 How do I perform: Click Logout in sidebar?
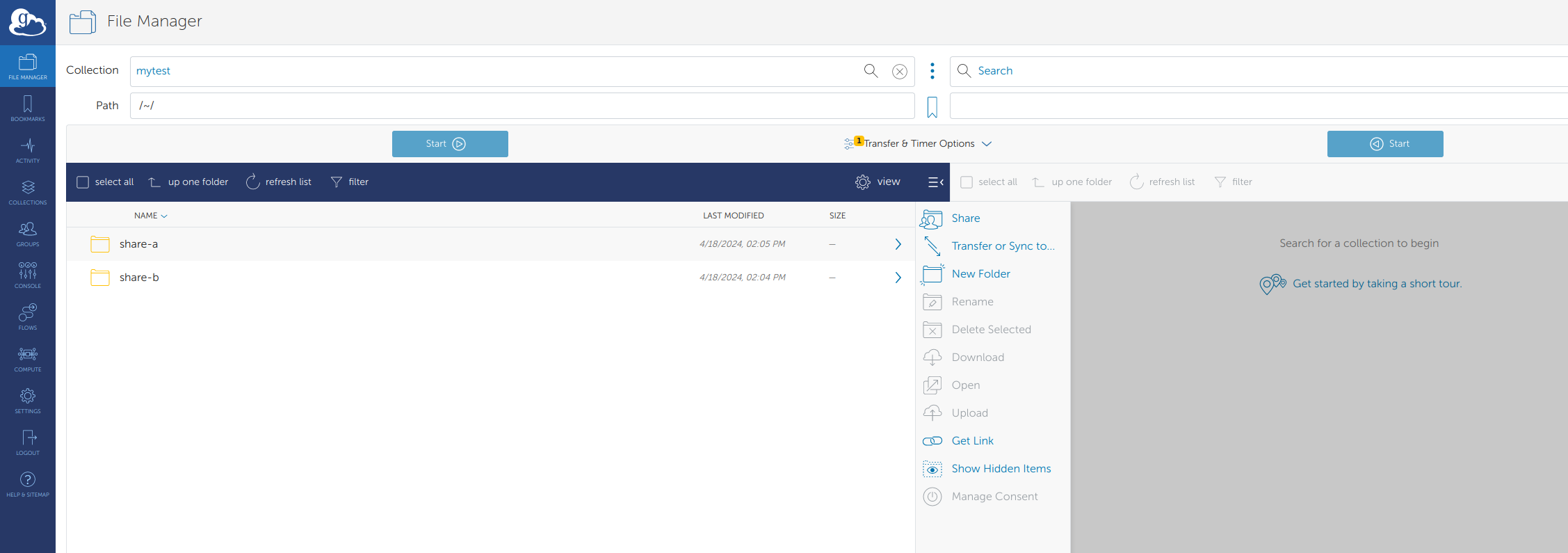[x=28, y=442]
